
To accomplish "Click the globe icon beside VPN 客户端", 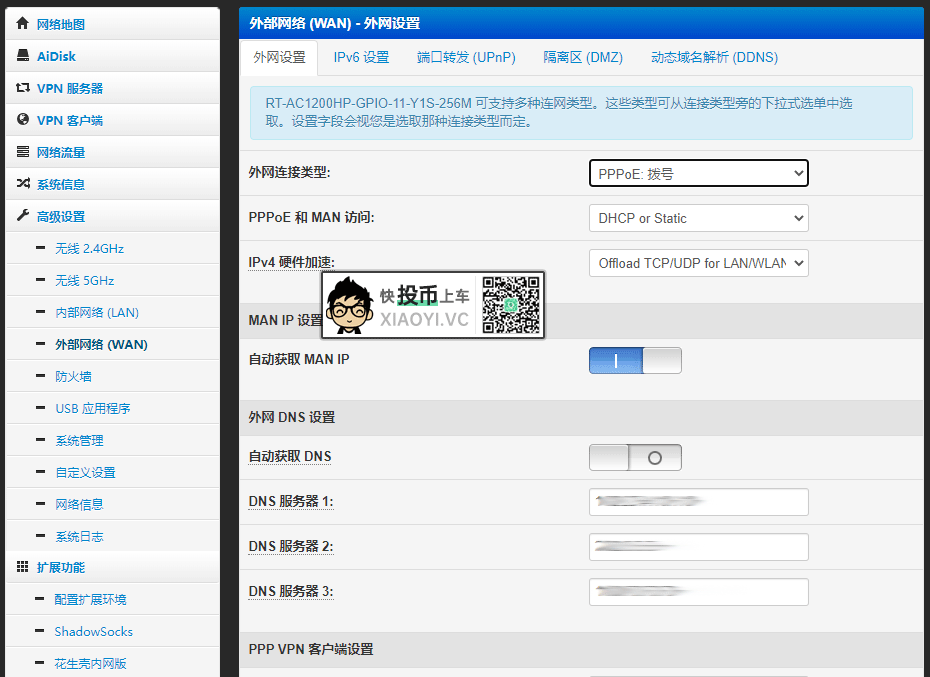I will (23, 119).
